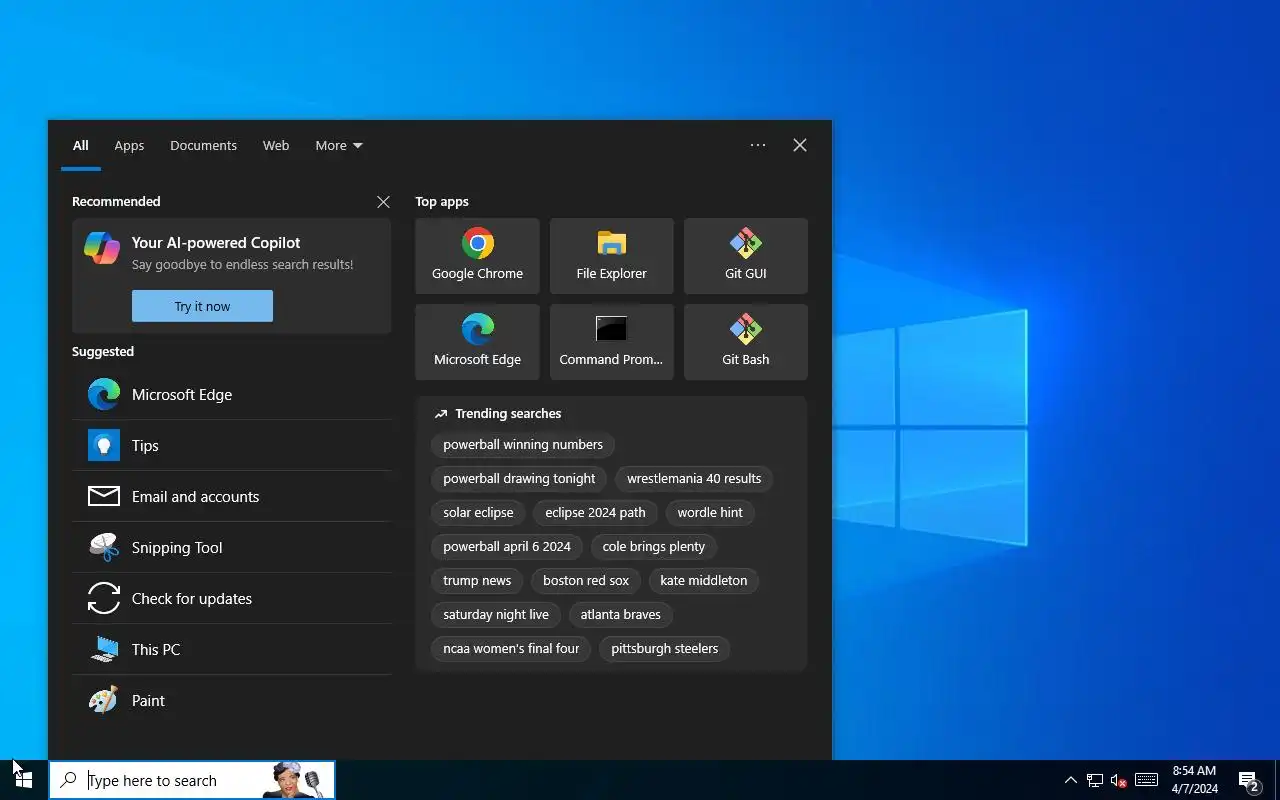Open the notification center icon
Viewport: 1280px width, 800px height.
(x=1248, y=780)
